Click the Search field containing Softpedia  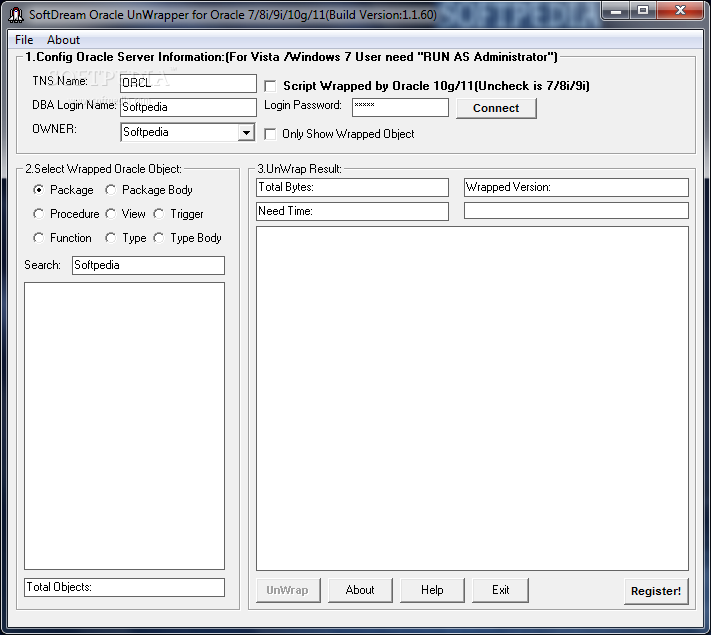coord(148,265)
